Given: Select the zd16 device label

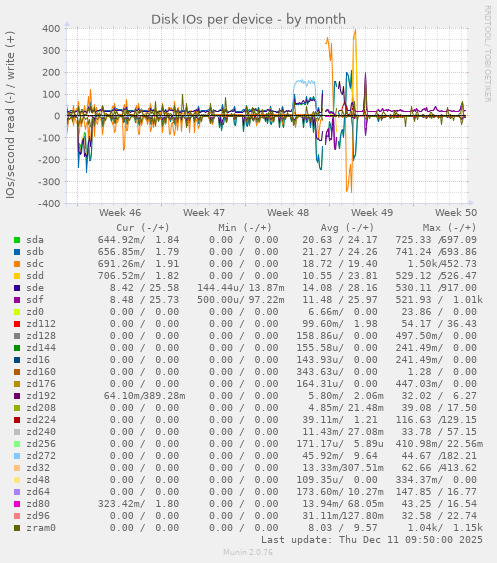Looking at the screenshot, I should [x=38, y=360].
